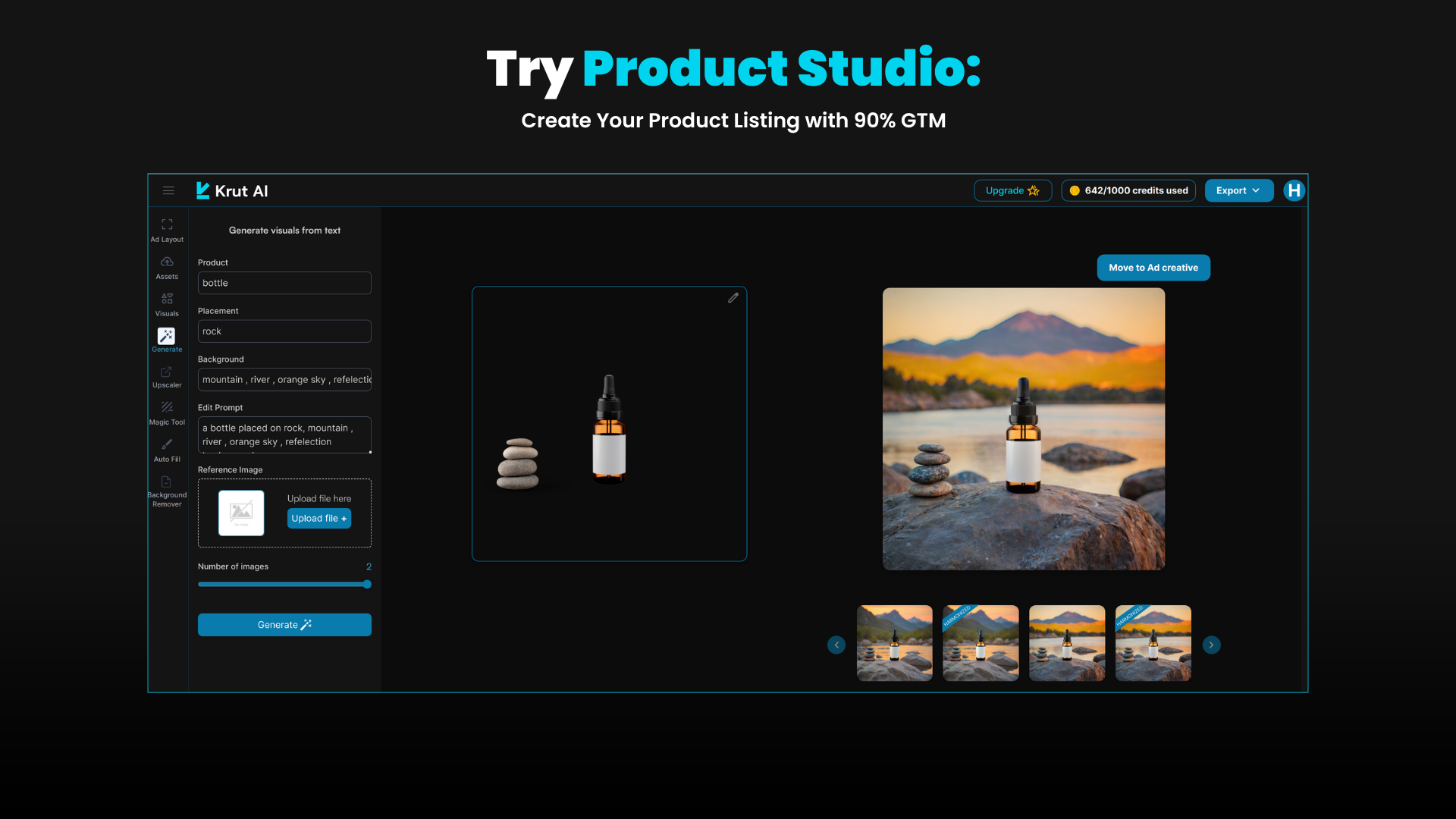
Task: Drag the Number of images slider
Action: click(366, 584)
